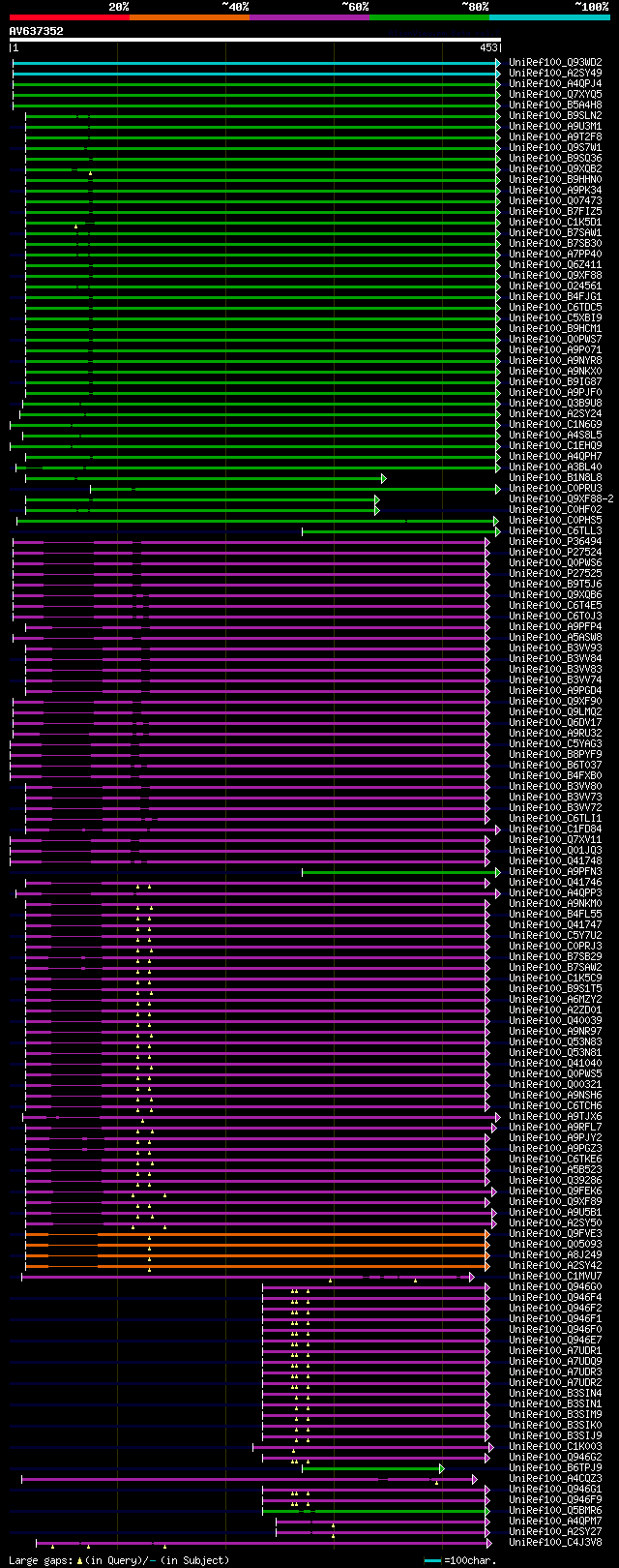Select the UniRef100_Q7XYQ5 label
619x1568 pixels.
(555, 95)
